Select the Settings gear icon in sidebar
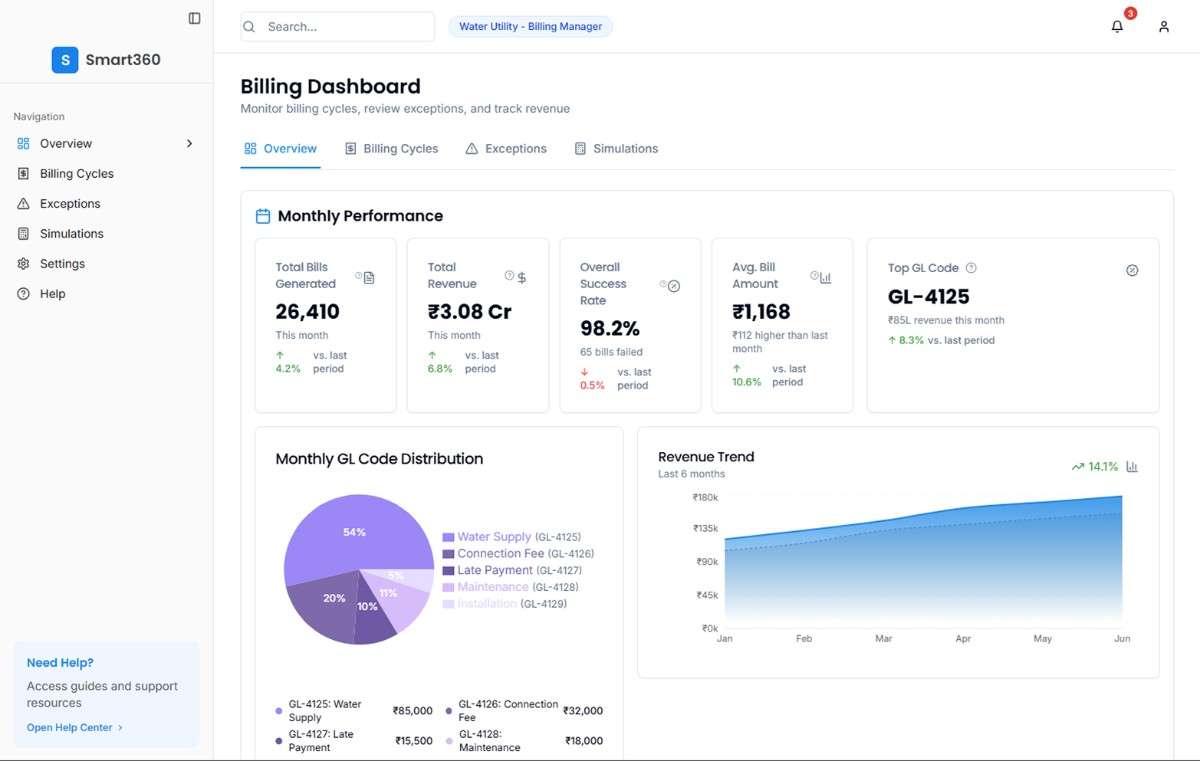This screenshot has height=761, width=1200. coord(22,263)
